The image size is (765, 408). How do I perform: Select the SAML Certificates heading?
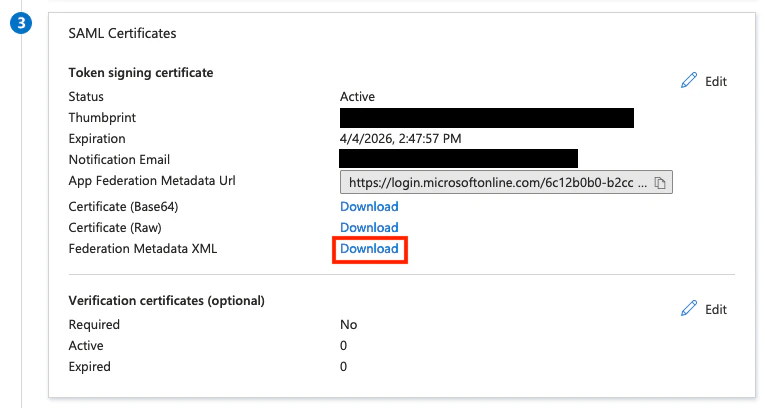[122, 33]
